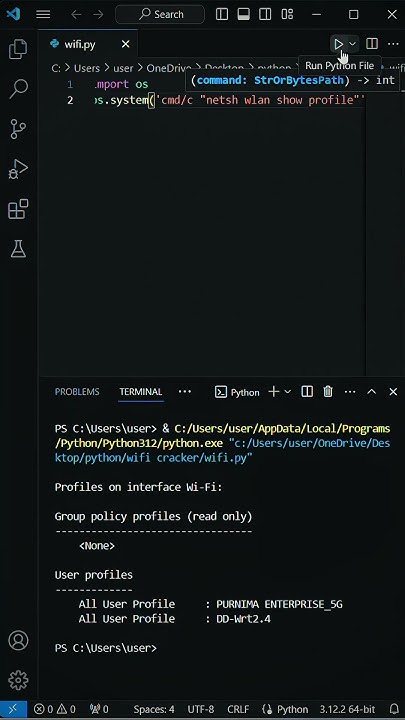
Task: Open the Search view in the activity bar
Action: 18,89
